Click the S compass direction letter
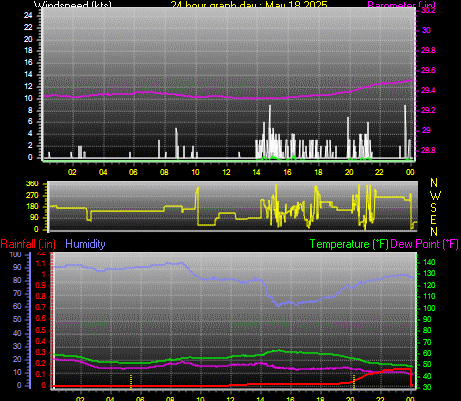Viewport: 461px width, 401px height. point(433,208)
